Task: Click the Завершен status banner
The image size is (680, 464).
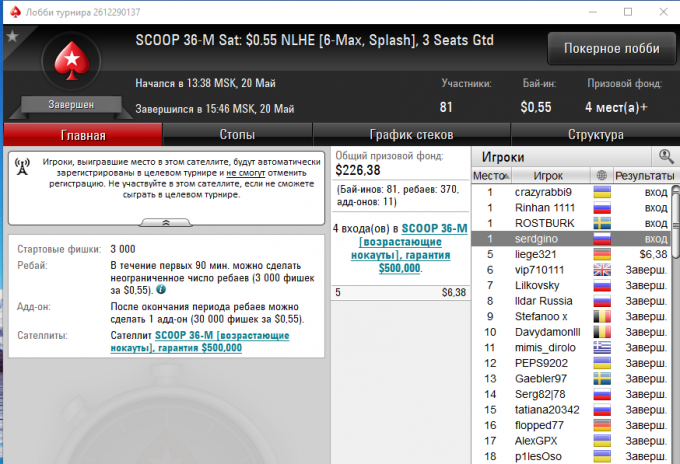Action: coord(71,105)
